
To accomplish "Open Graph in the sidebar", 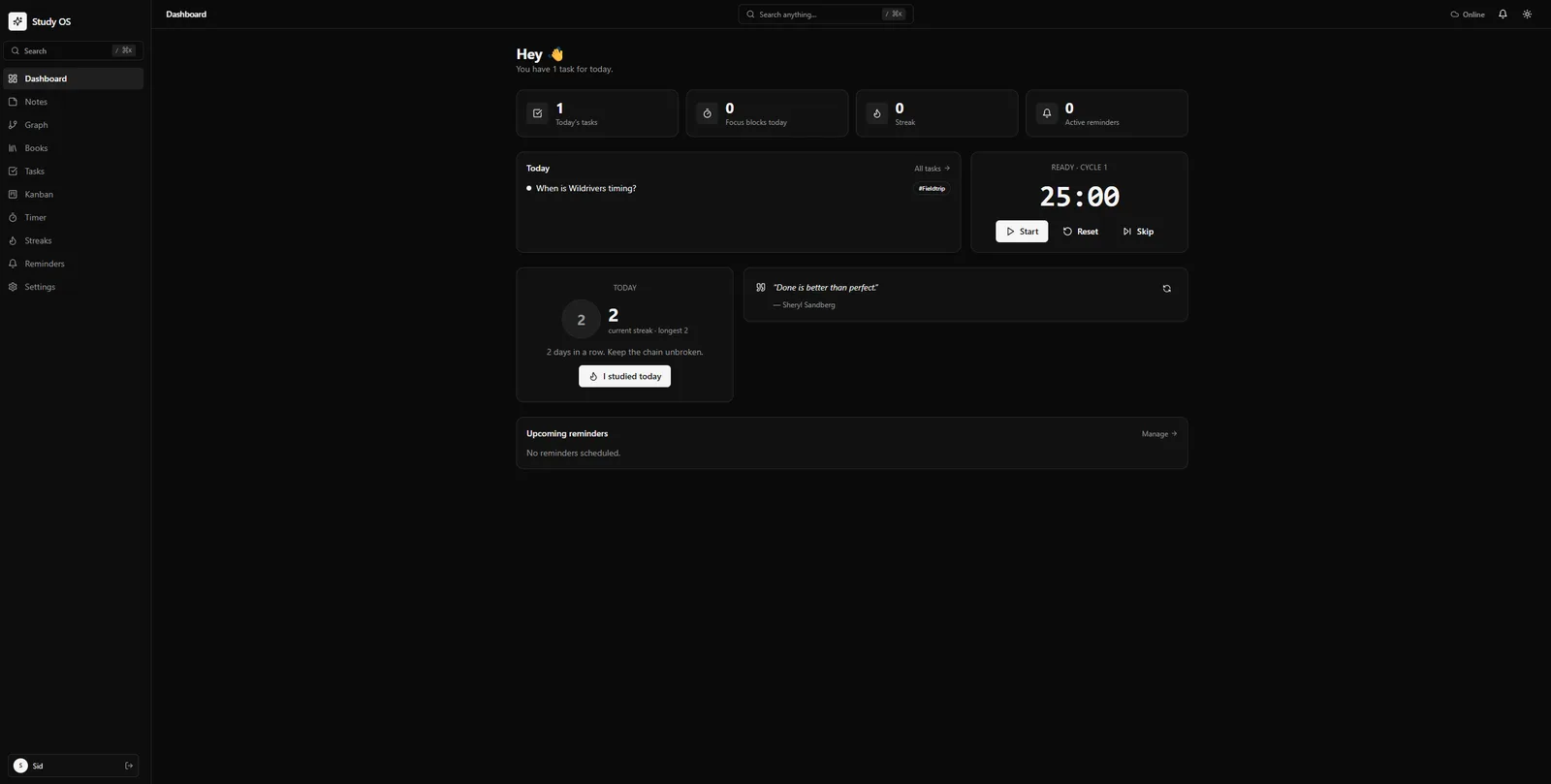I will [74, 125].
